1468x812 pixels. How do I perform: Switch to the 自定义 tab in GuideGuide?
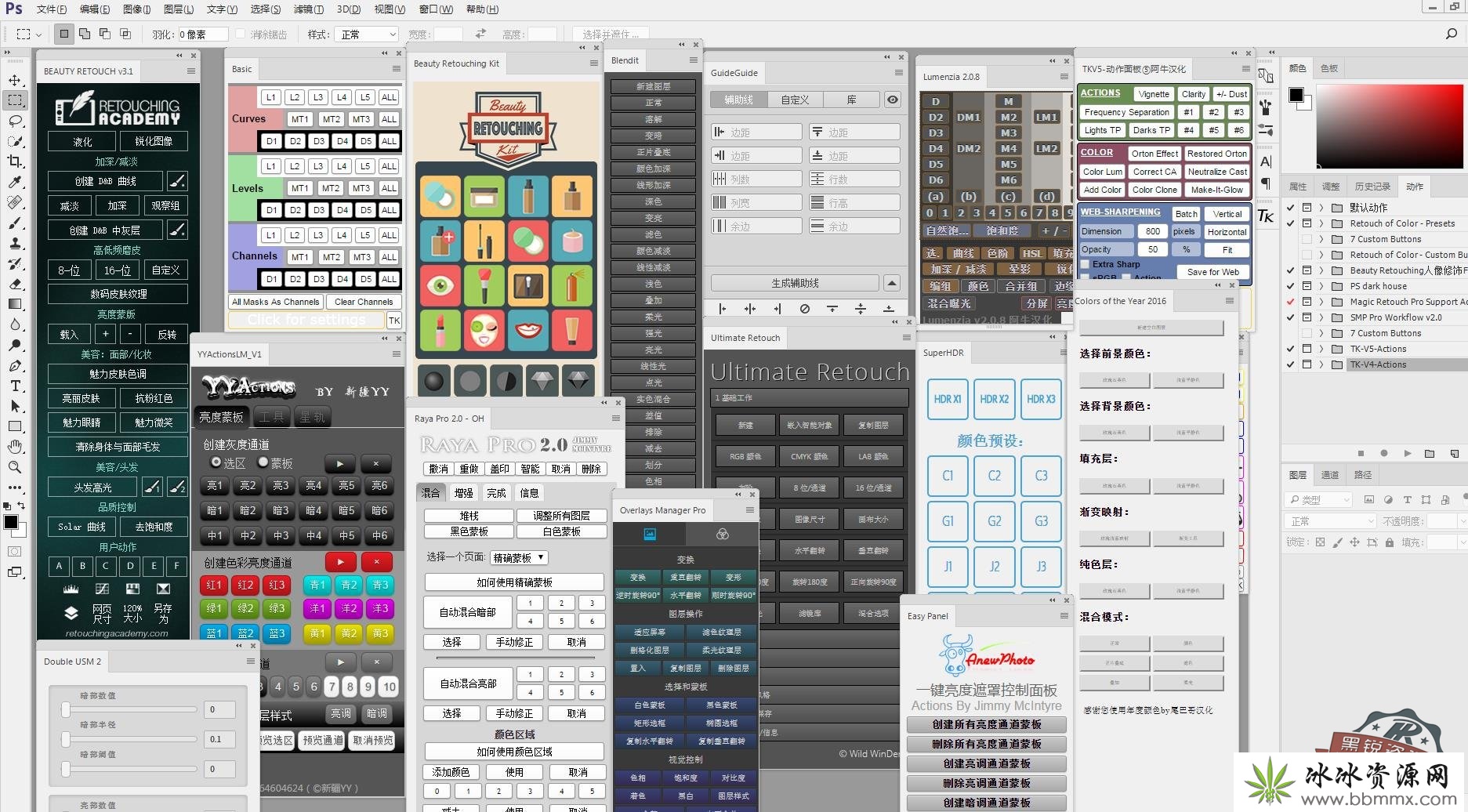point(795,100)
